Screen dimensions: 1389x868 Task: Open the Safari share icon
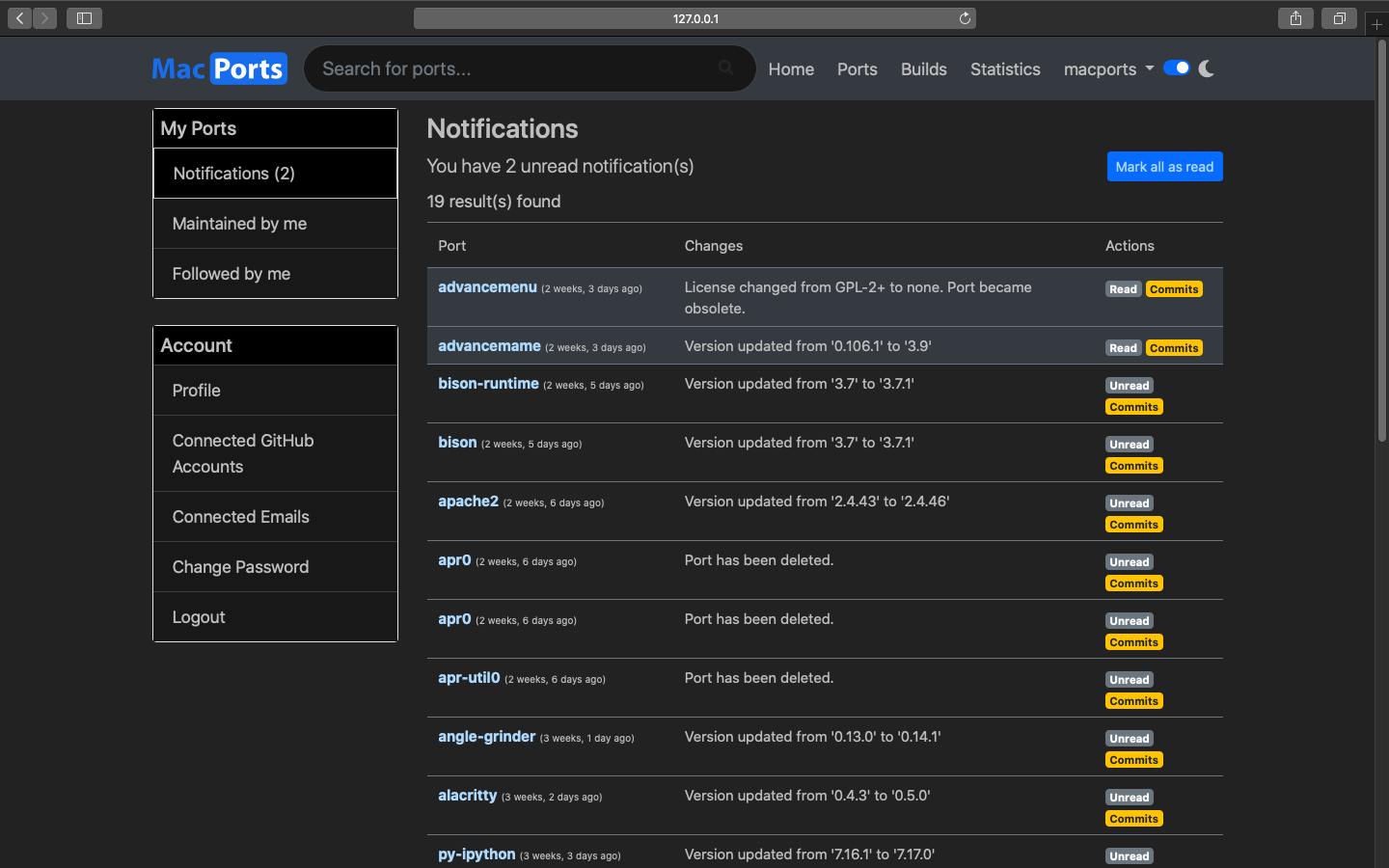coord(1295,18)
